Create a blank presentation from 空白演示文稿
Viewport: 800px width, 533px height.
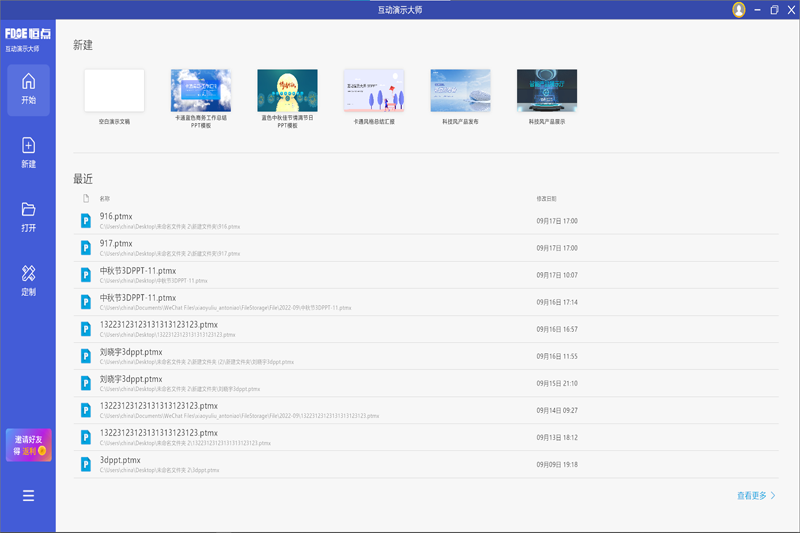pos(114,91)
